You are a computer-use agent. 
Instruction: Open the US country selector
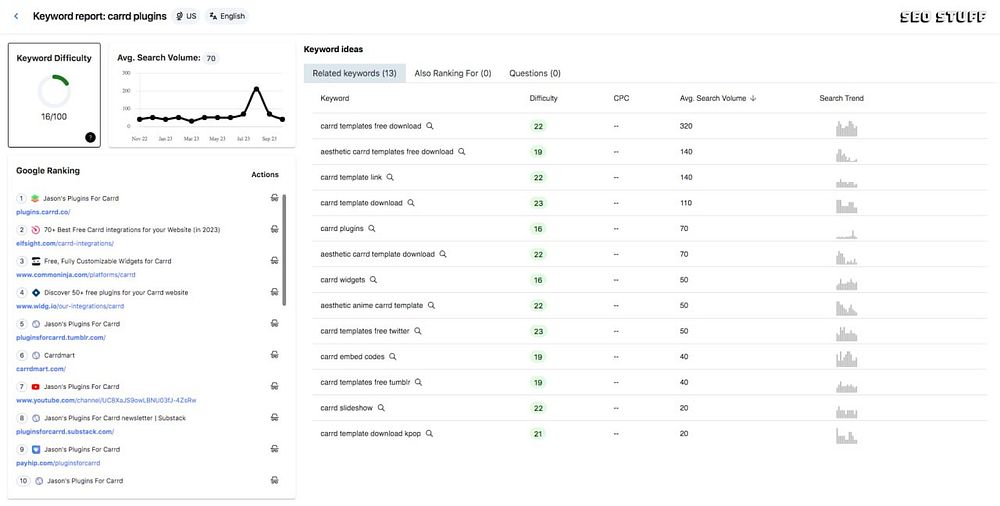[185, 16]
